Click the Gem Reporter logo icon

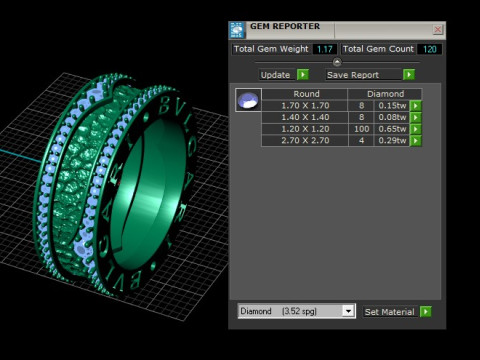[237, 30]
